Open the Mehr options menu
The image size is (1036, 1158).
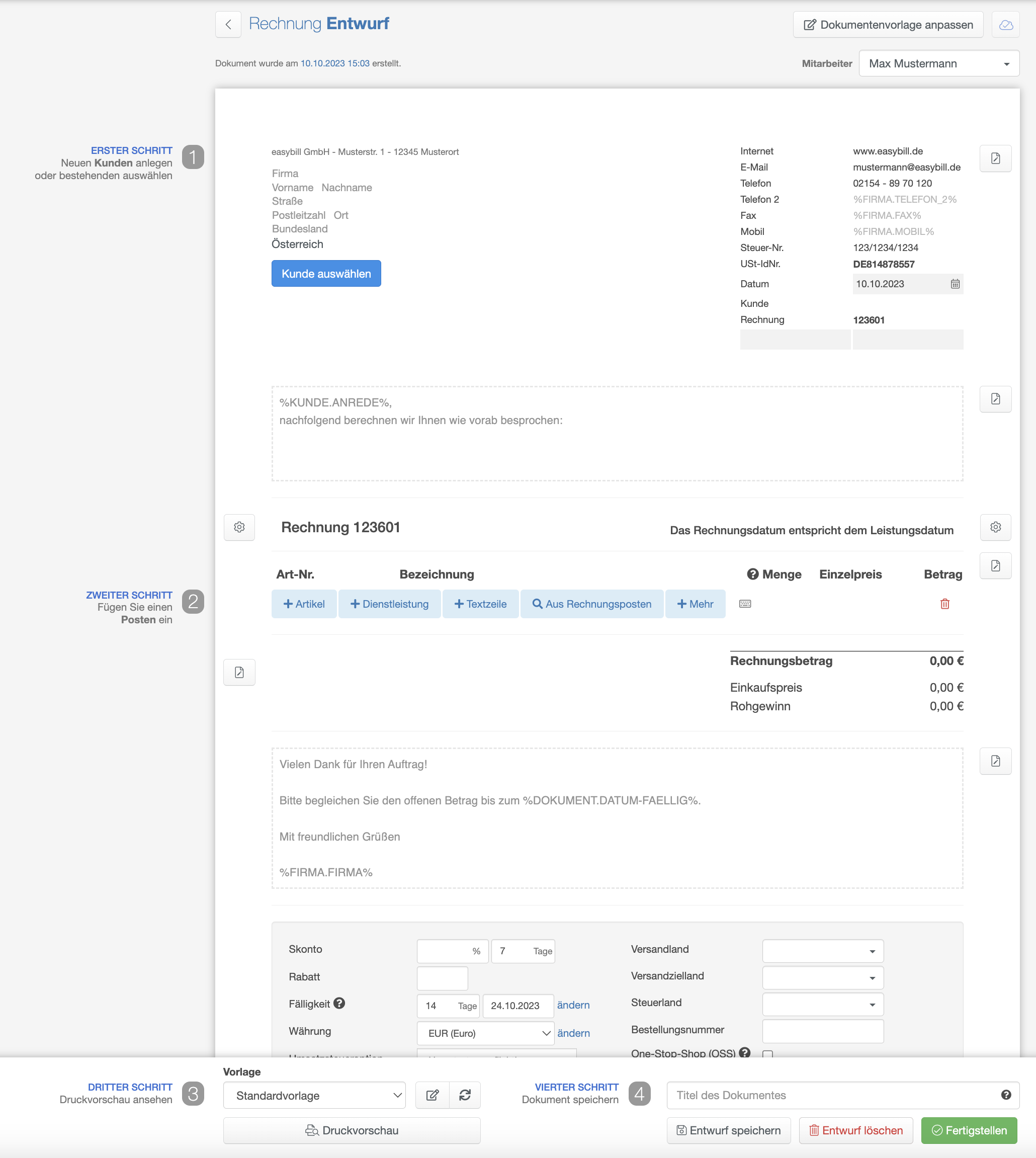[695, 604]
